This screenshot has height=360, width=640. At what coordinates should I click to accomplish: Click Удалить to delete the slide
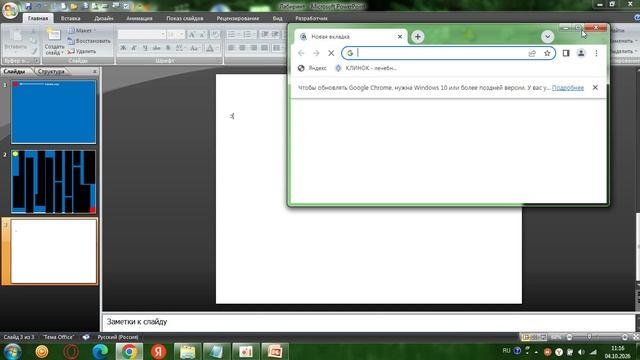click(82, 51)
